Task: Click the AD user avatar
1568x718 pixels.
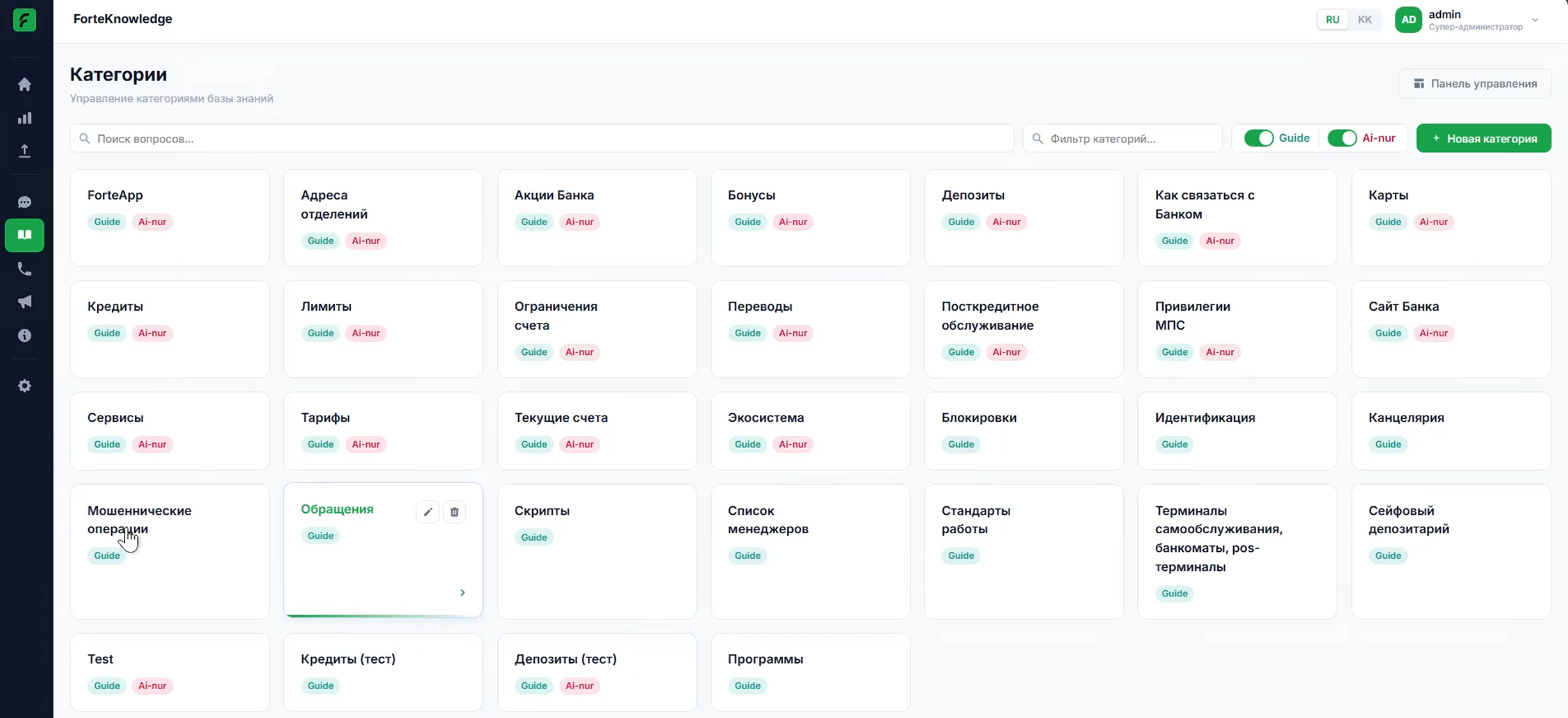Action: click(1408, 20)
